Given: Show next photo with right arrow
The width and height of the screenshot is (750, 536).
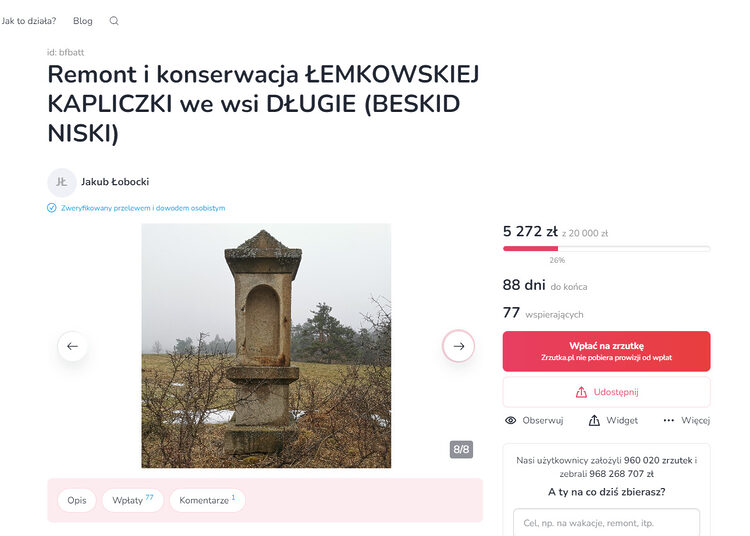Looking at the screenshot, I should point(458,346).
